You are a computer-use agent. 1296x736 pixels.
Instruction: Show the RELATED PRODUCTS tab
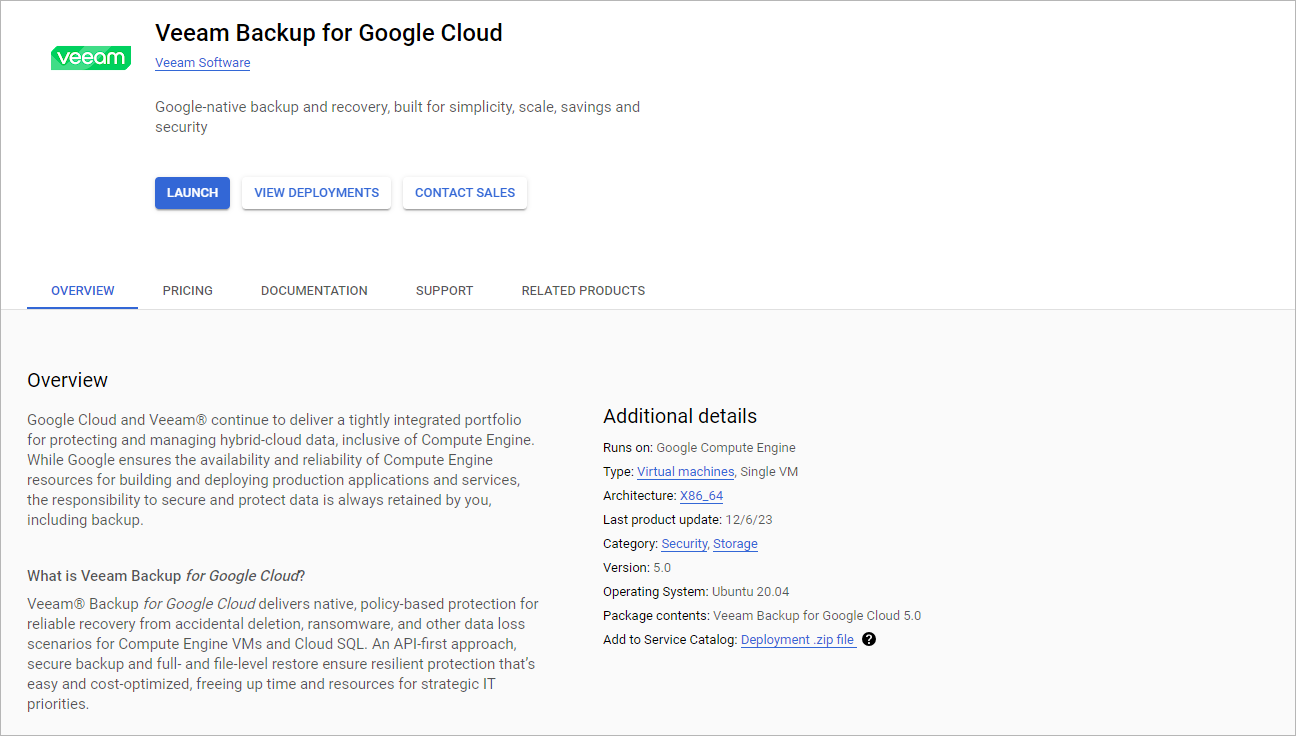583,291
